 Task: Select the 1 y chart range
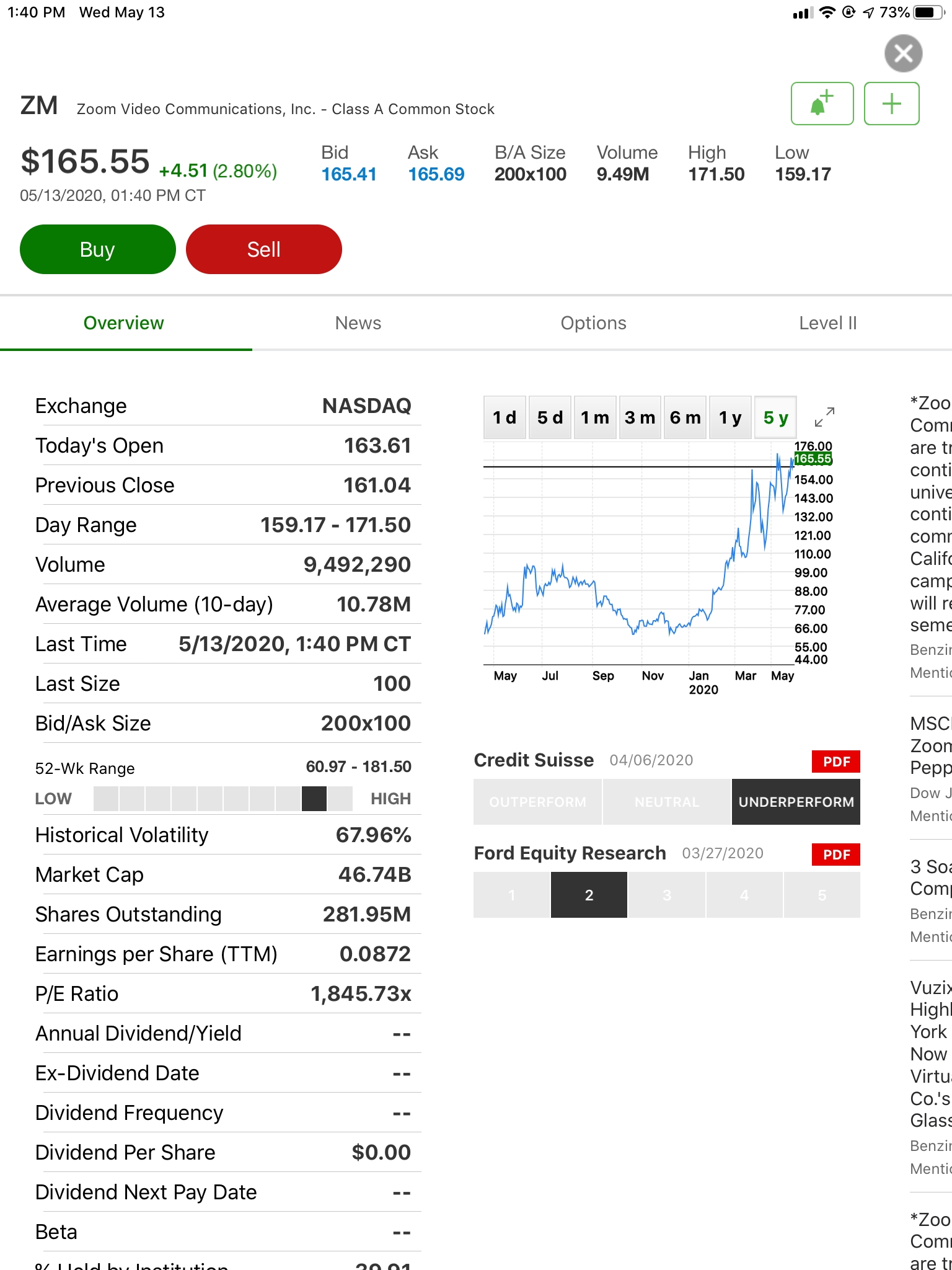point(731,417)
